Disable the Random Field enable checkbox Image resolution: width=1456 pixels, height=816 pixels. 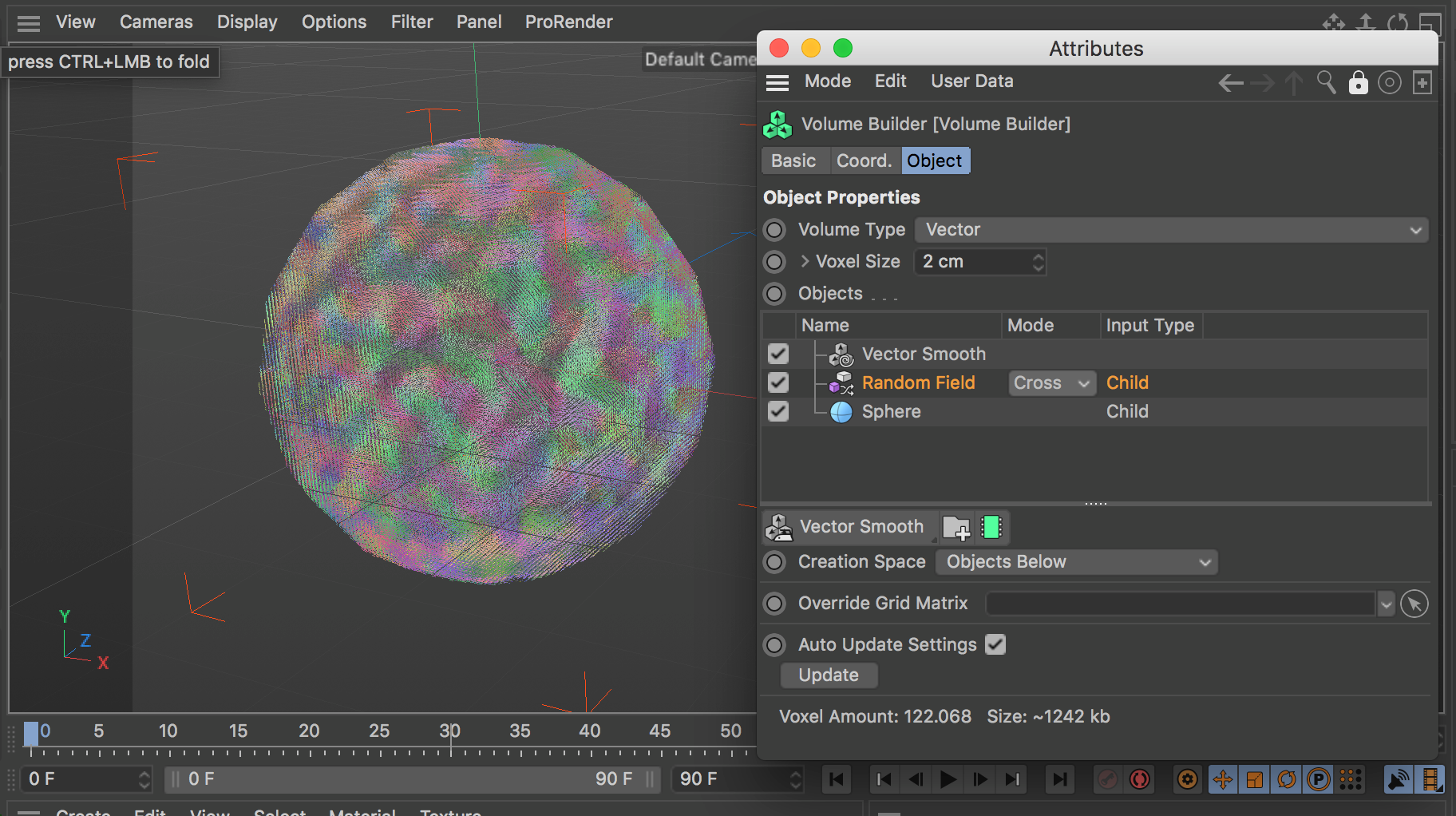pyautogui.click(x=778, y=382)
